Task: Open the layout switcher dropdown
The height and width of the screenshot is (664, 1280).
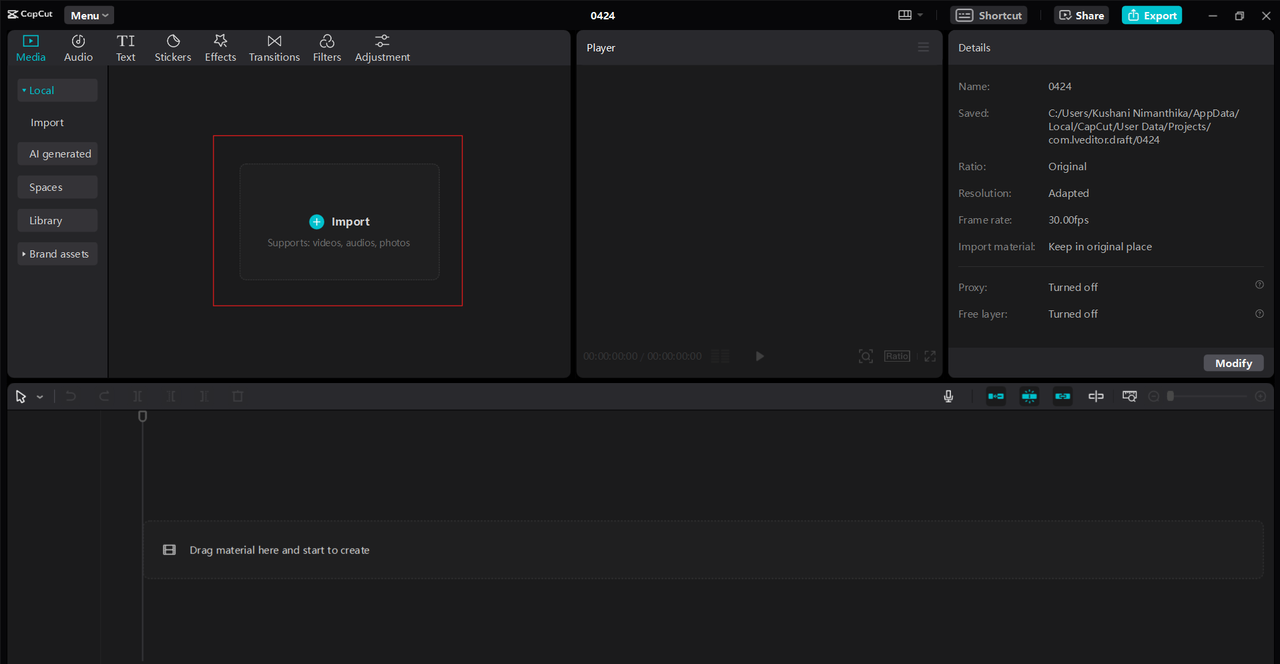Action: [x=910, y=15]
